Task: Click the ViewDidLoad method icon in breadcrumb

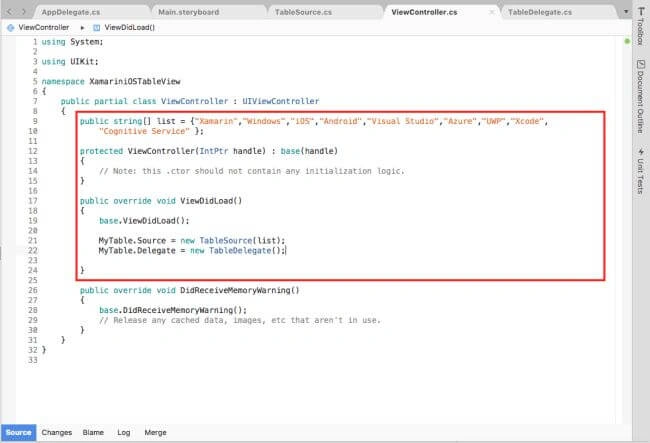Action: [97, 28]
